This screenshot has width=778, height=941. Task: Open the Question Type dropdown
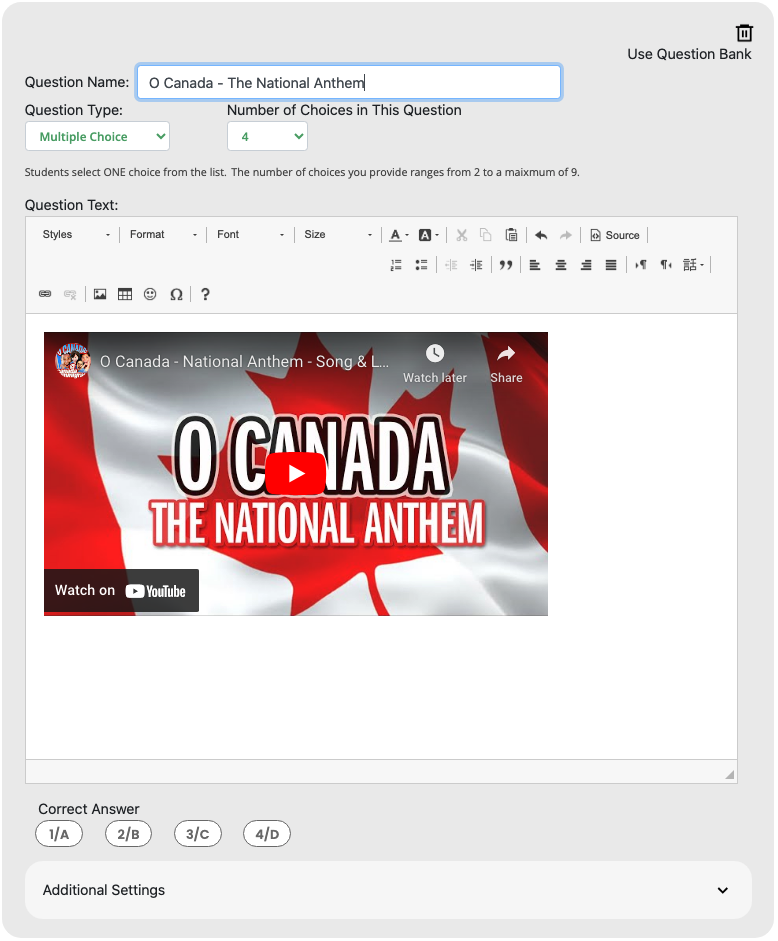pos(97,136)
